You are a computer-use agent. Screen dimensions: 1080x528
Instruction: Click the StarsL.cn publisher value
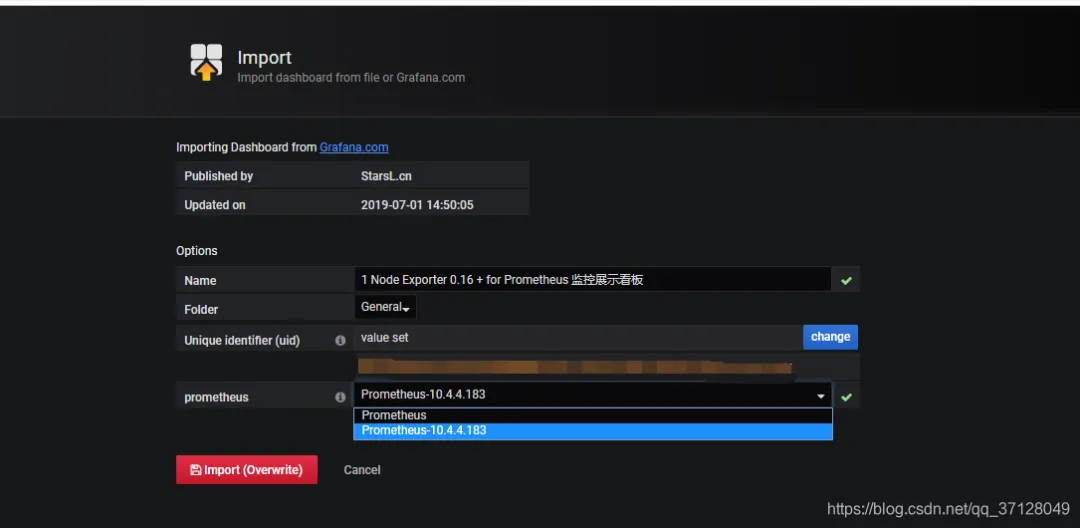coord(386,176)
